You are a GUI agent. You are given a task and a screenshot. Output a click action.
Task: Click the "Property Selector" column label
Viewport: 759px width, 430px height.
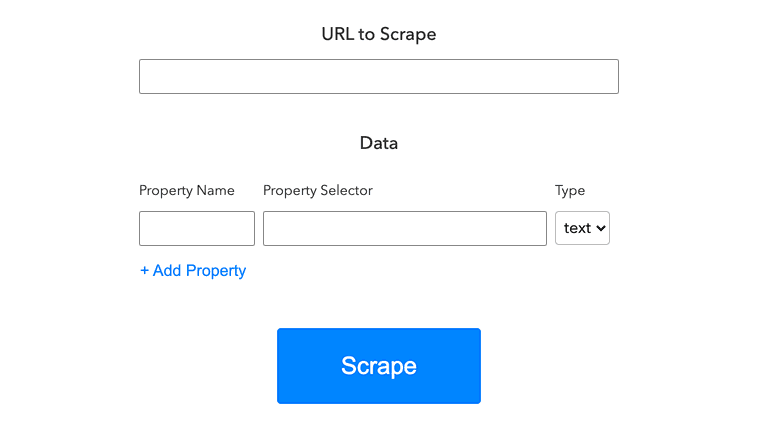click(317, 190)
